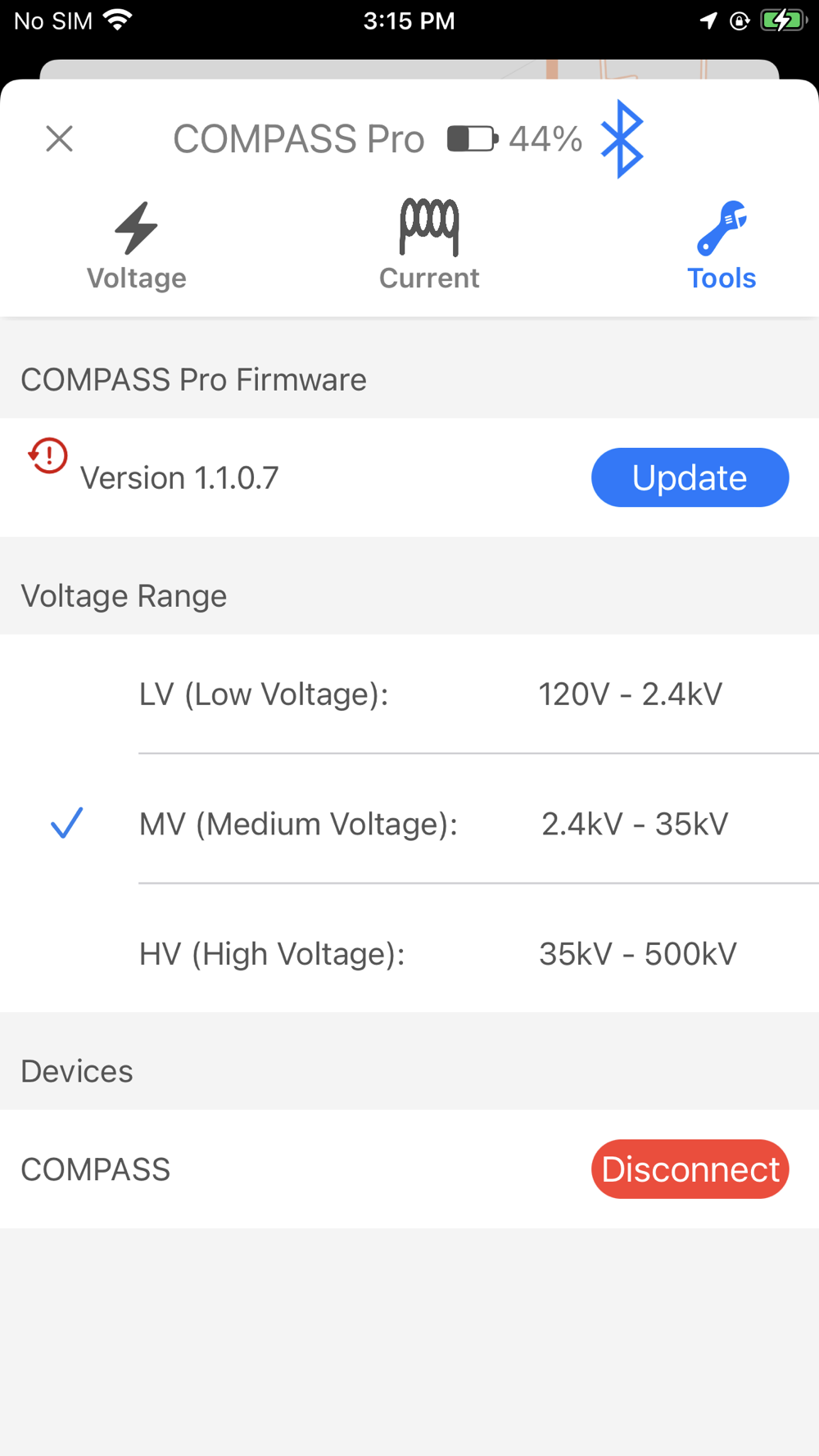The image size is (819, 1456).
Task: Disconnect the COMPASS device
Action: tap(690, 1169)
